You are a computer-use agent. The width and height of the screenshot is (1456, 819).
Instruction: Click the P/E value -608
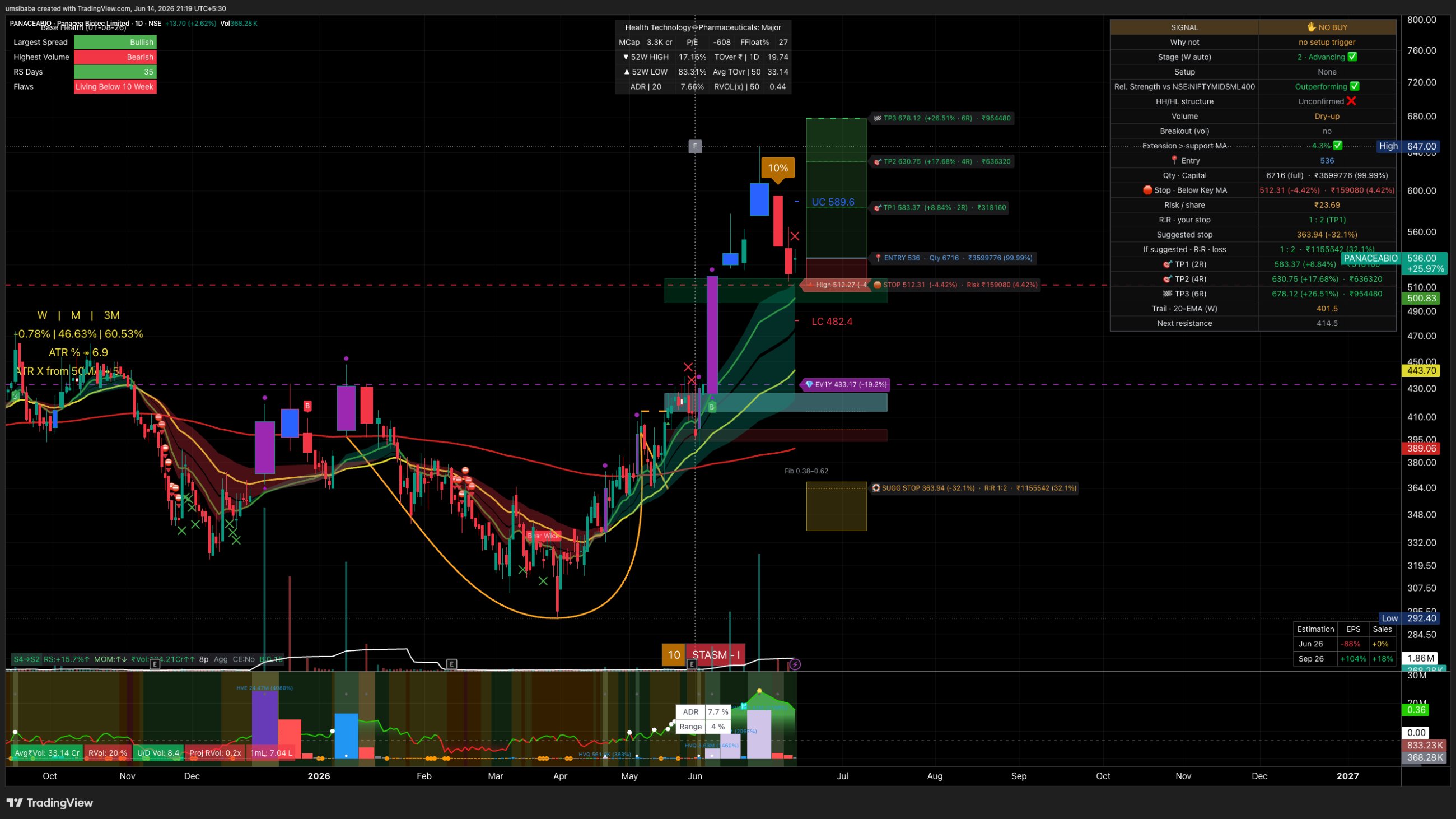tap(722, 43)
